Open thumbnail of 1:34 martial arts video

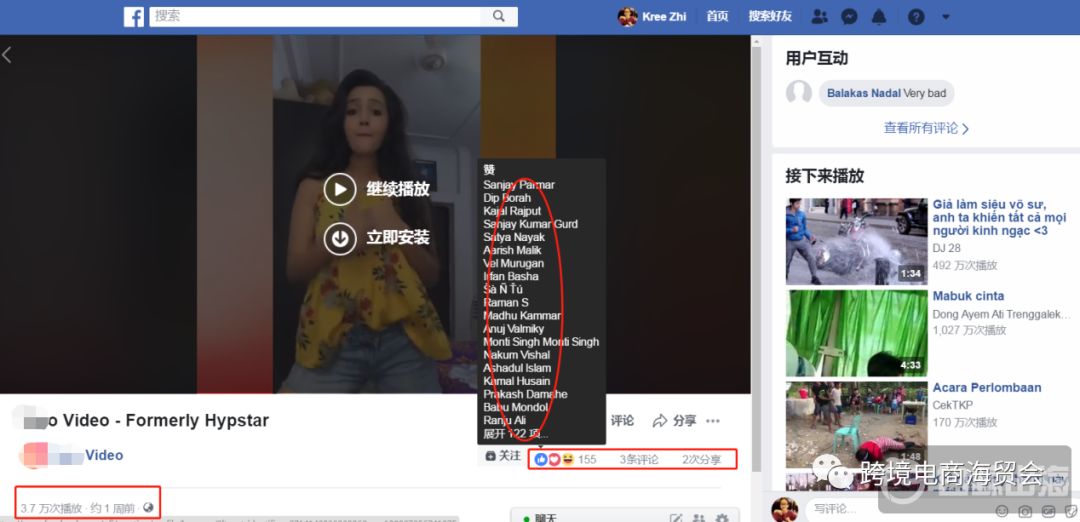point(856,242)
